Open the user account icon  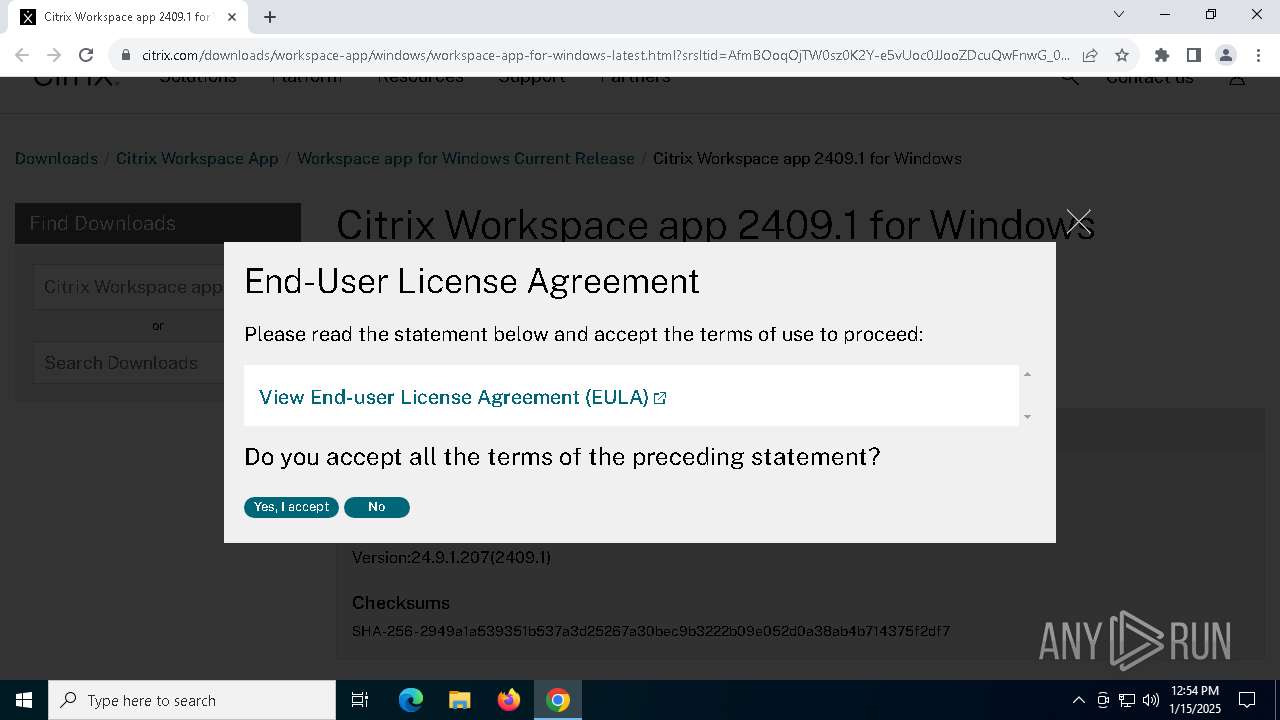click(1237, 78)
